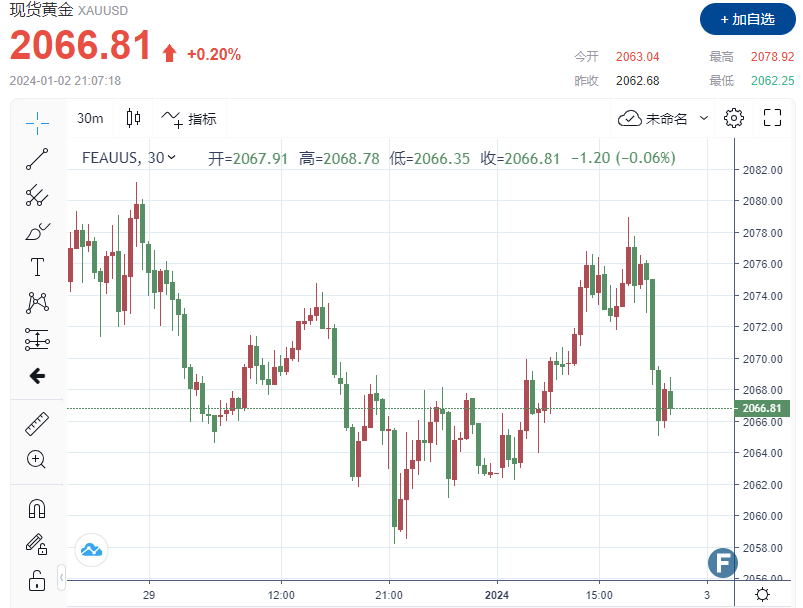Switch chart candle type selector

131,118
